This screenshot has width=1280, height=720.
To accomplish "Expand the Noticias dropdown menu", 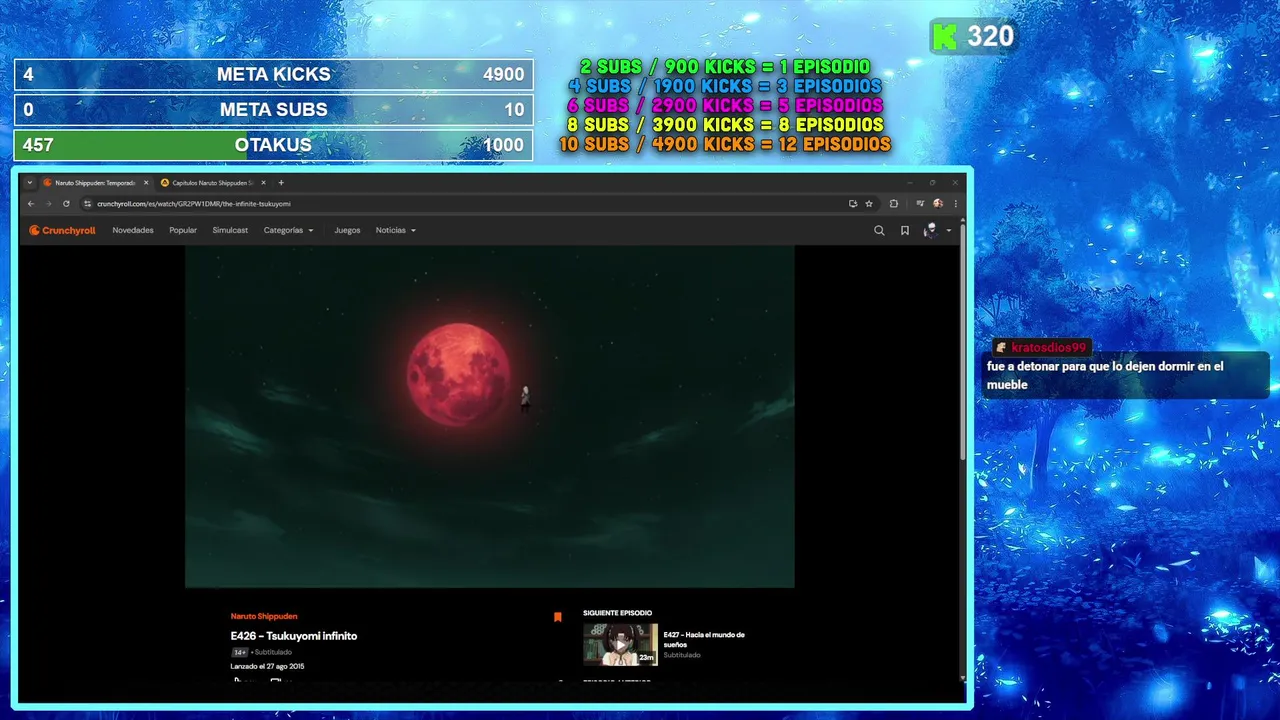I will coord(395,230).
